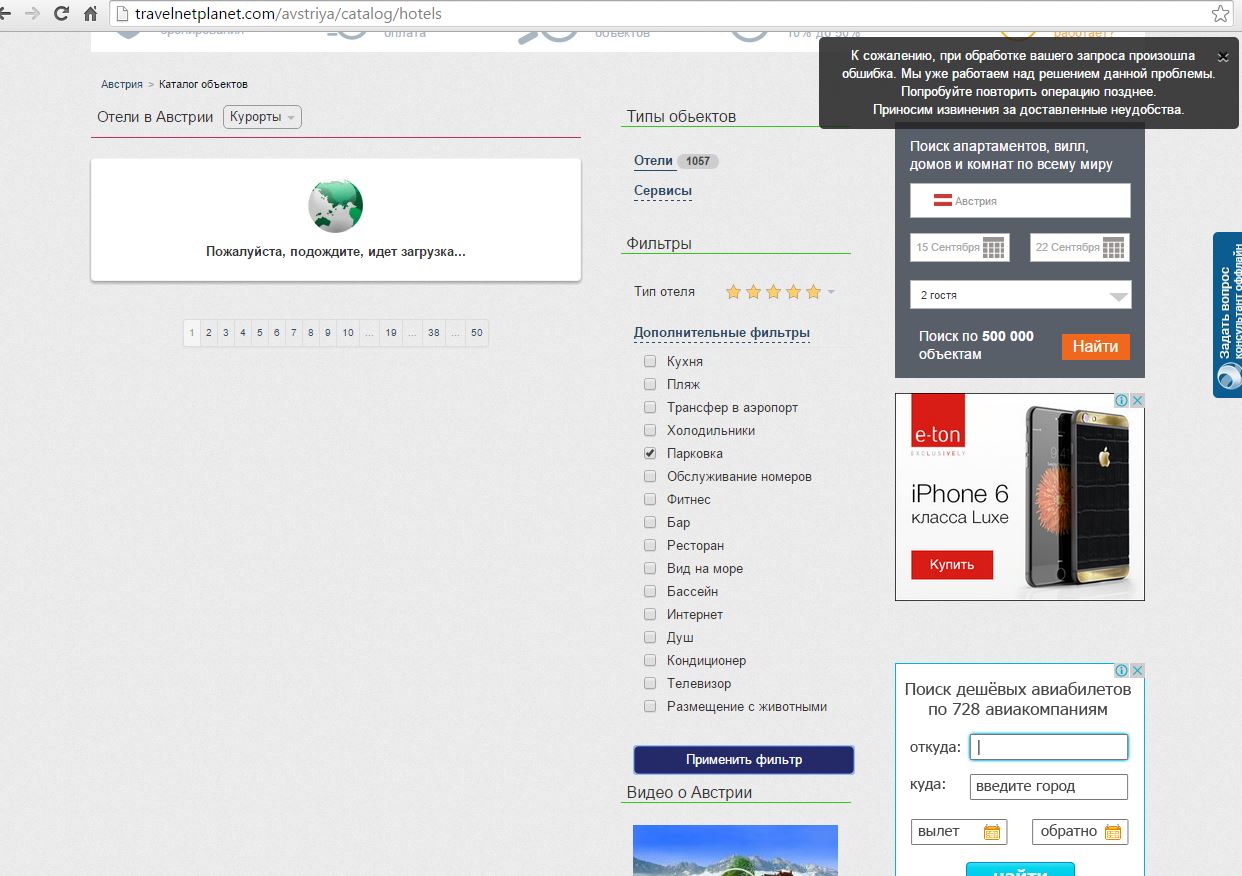Click the AdChoices icon on iPhone ad
Image resolution: width=1242 pixels, height=876 pixels.
coord(1121,400)
